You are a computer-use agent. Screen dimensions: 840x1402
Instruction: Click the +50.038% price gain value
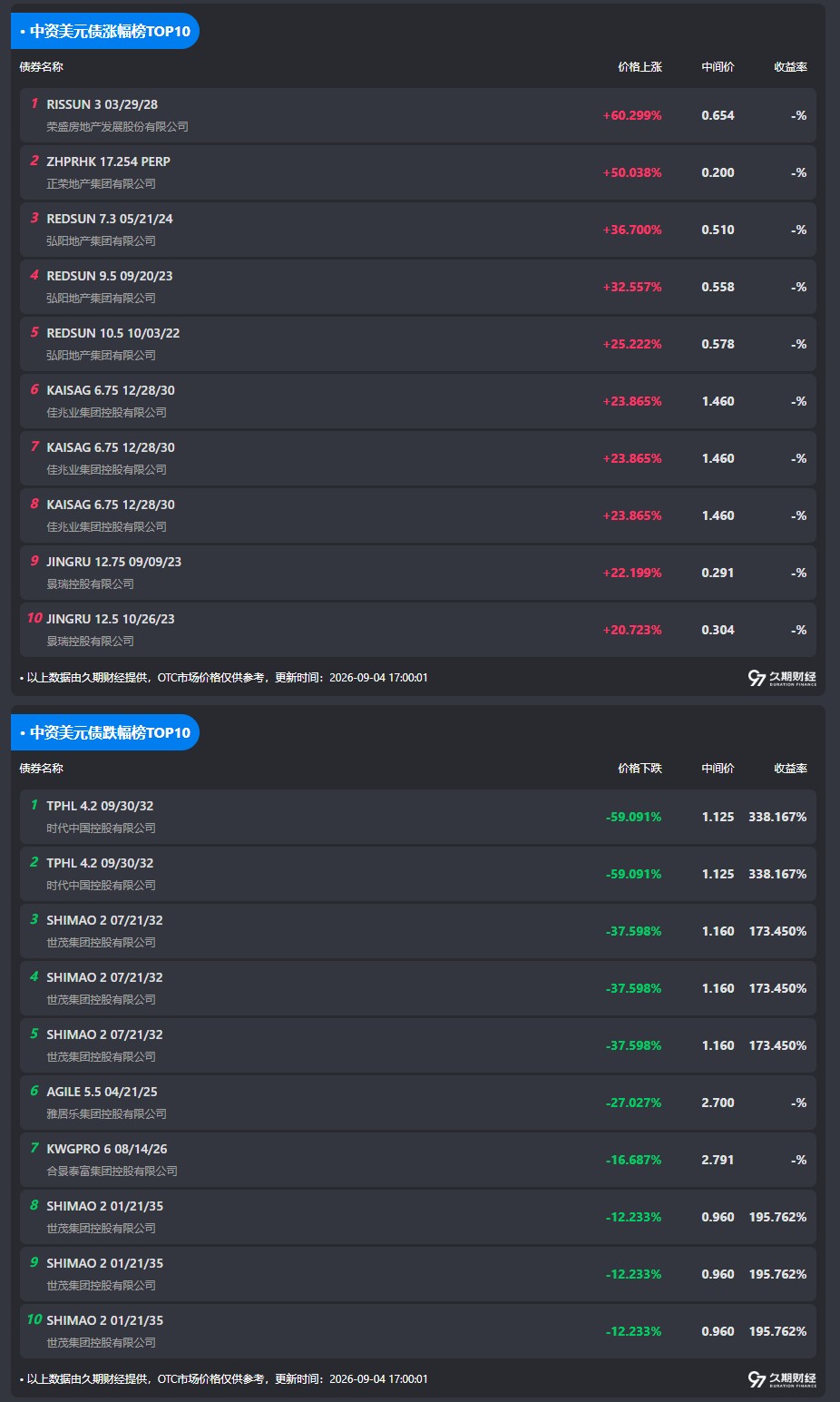[632, 173]
